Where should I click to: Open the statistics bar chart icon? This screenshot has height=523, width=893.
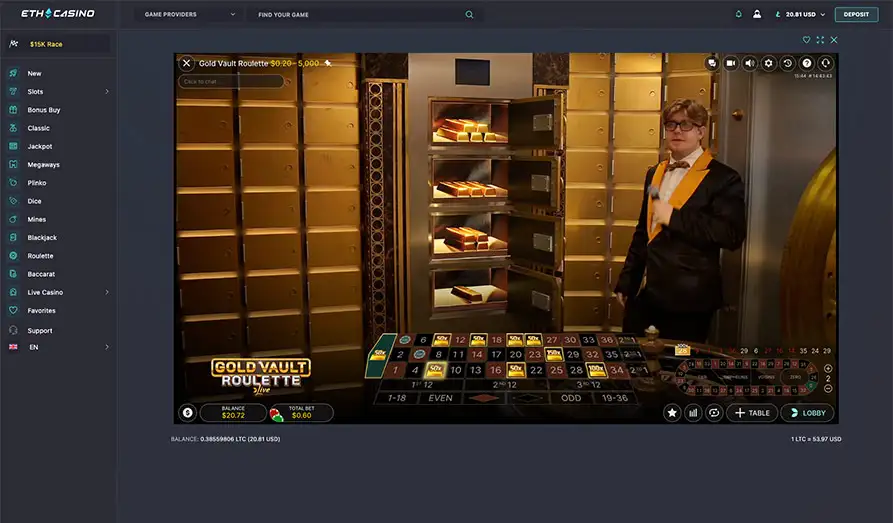[x=693, y=413]
